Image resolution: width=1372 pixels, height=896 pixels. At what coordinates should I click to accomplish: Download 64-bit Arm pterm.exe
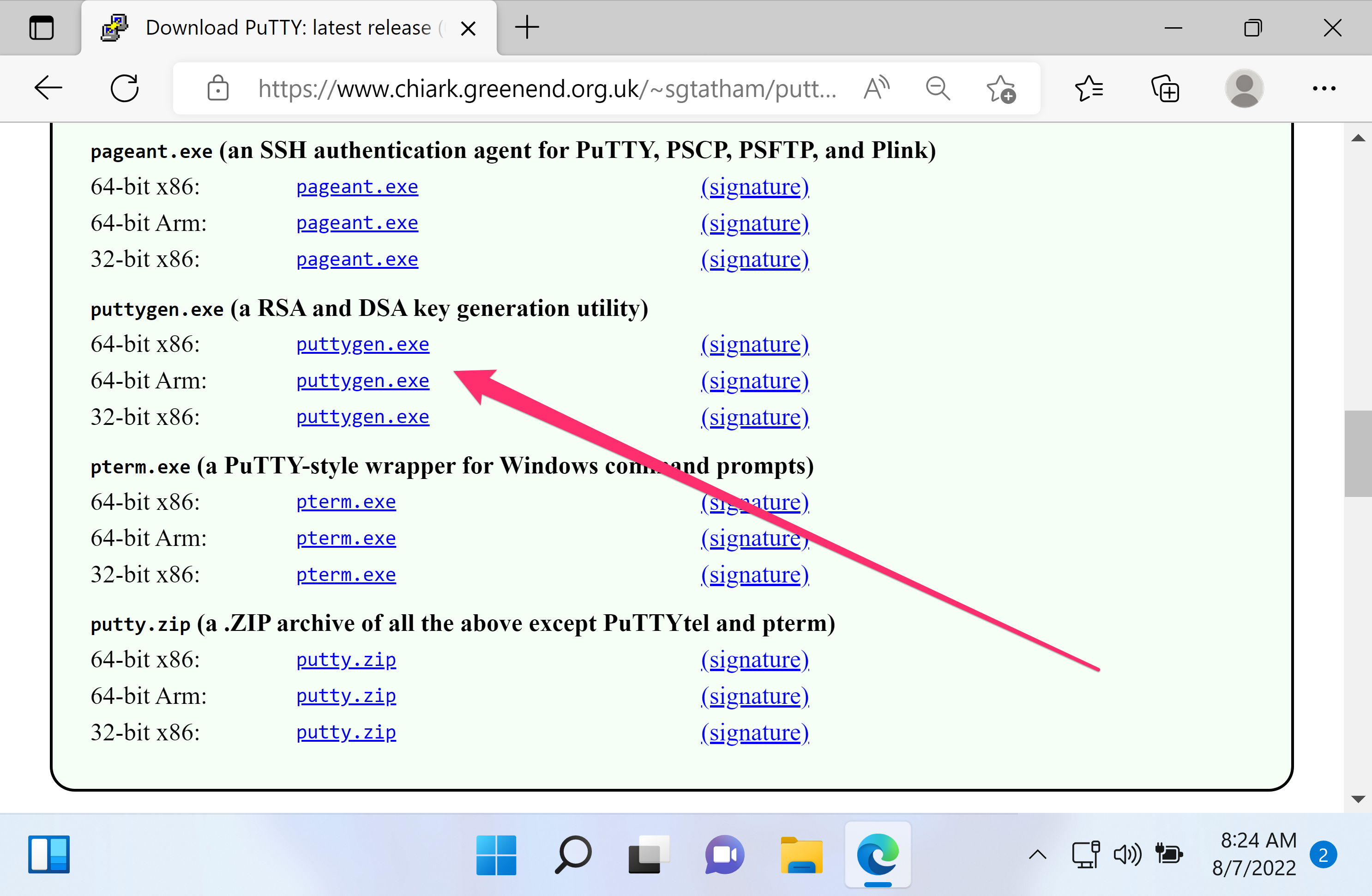click(346, 539)
